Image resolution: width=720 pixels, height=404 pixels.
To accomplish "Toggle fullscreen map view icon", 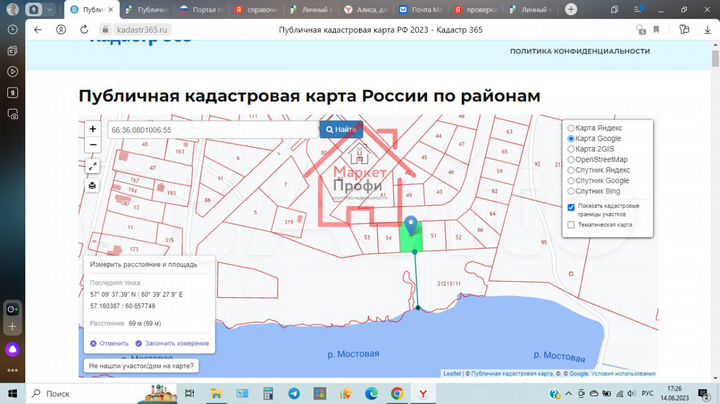I will [93, 166].
